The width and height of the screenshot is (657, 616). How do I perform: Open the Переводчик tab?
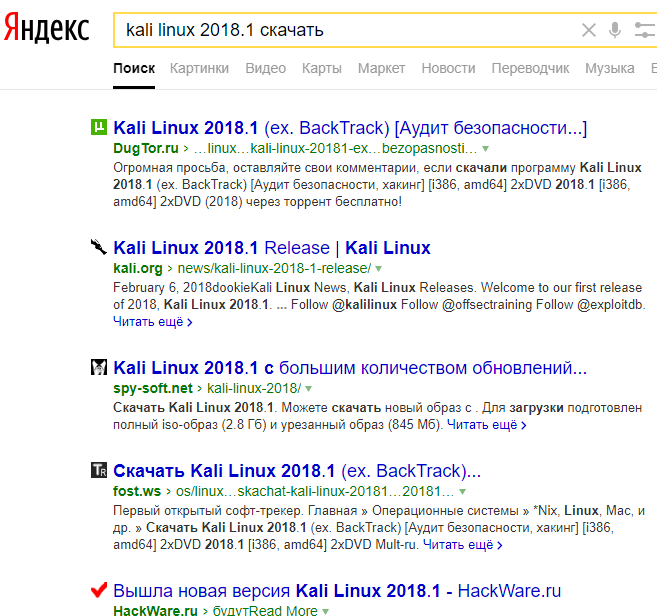pyautogui.click(x=530, y=68)
